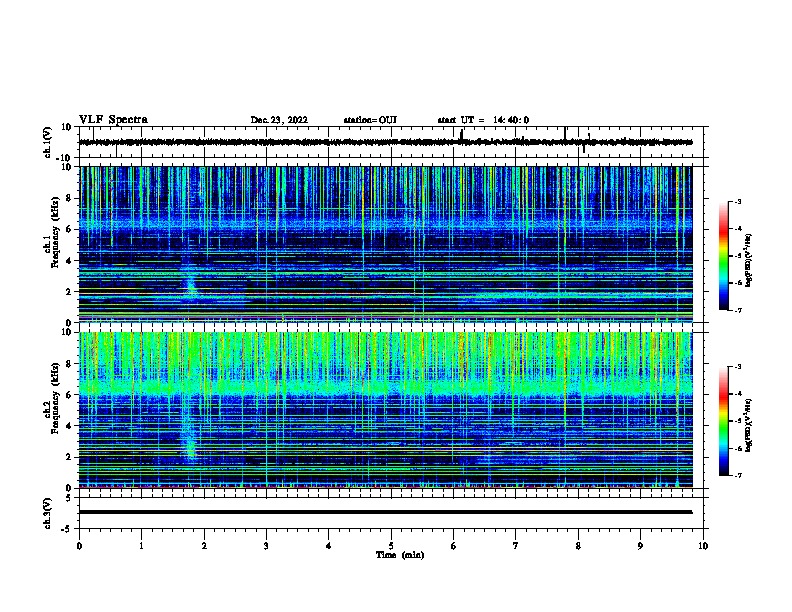Click time axis tick label "7"
The image size is (792, 612).
(516, 546)
